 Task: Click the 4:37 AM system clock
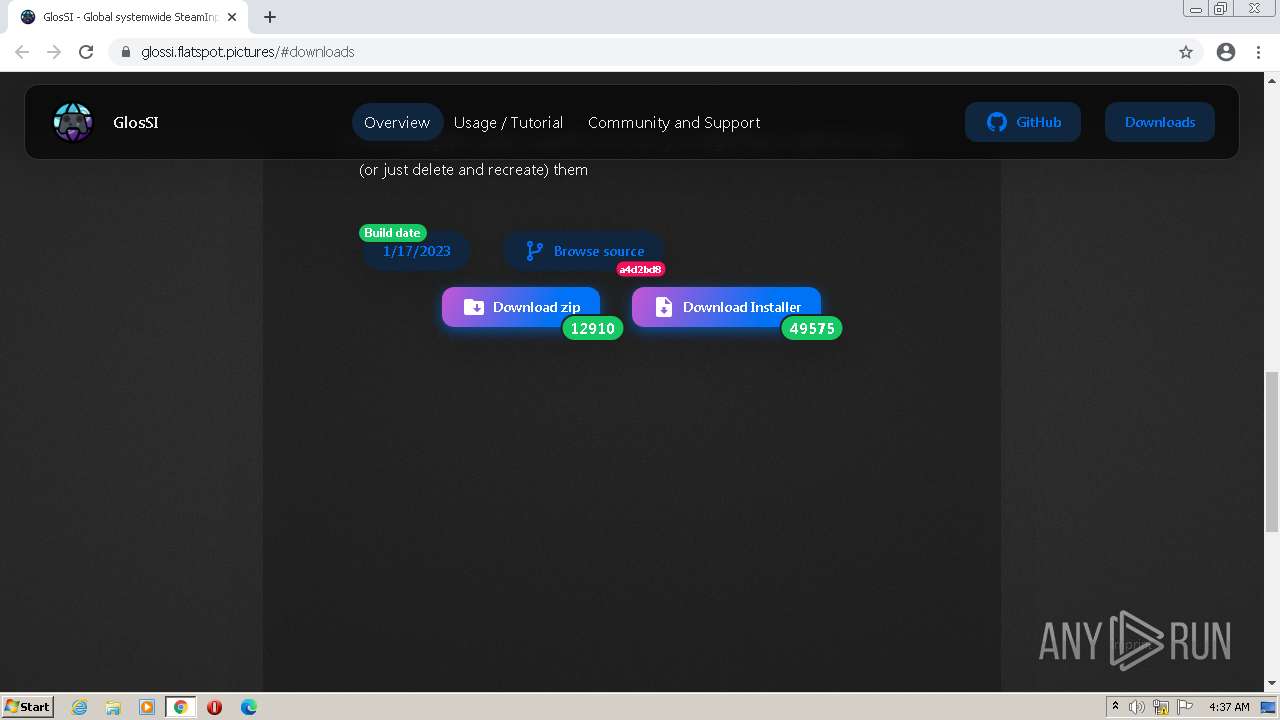click(x=1229, y=707)
